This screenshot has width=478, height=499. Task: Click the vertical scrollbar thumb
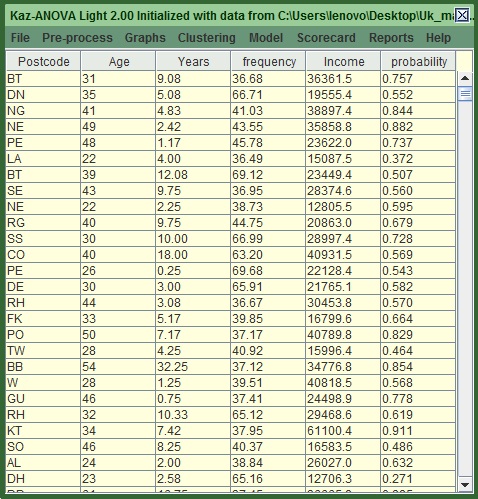(465, 94)
